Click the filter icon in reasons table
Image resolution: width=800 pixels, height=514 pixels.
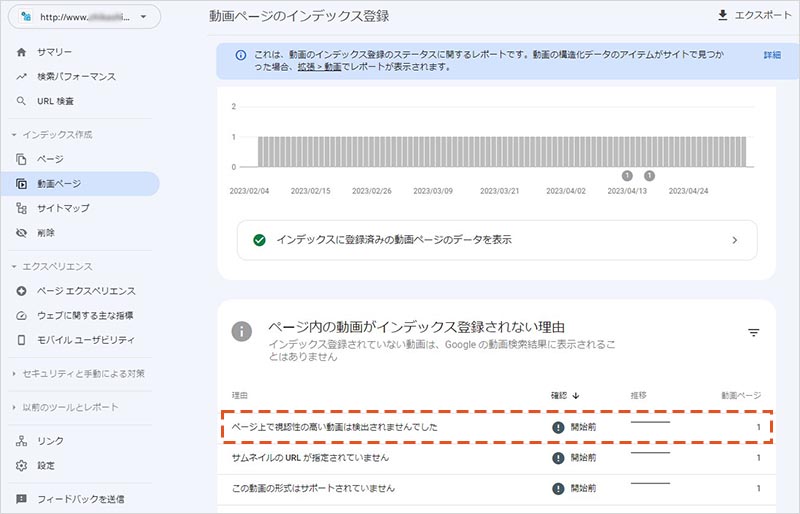[x=754, y=333]
